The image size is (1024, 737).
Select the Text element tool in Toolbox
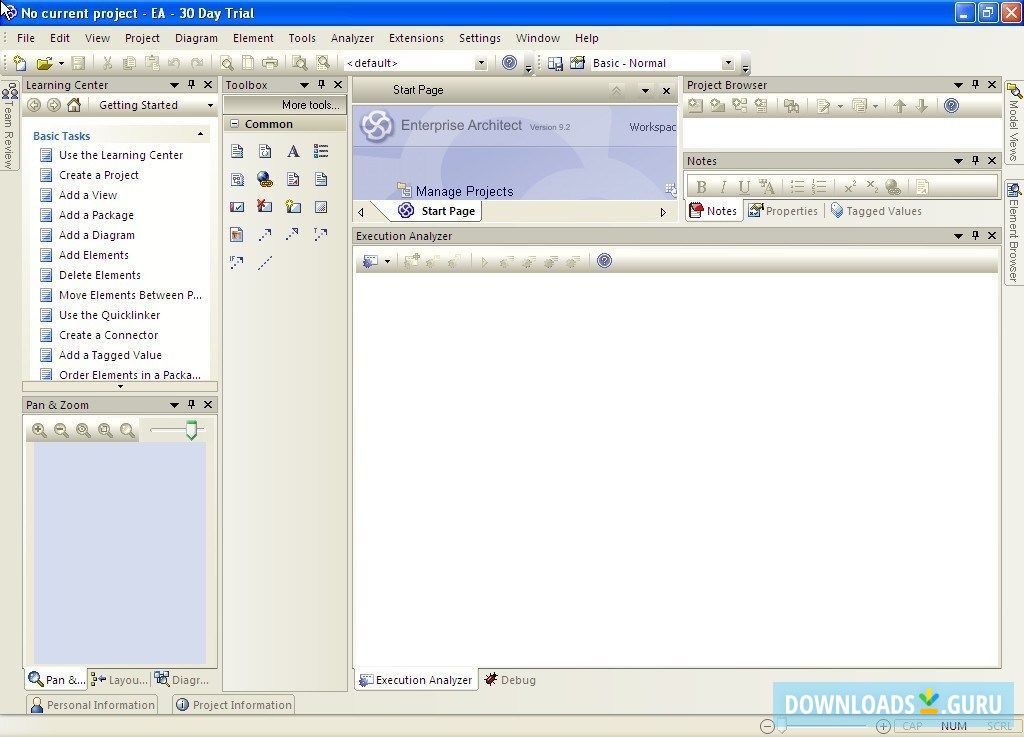[293, 152]
